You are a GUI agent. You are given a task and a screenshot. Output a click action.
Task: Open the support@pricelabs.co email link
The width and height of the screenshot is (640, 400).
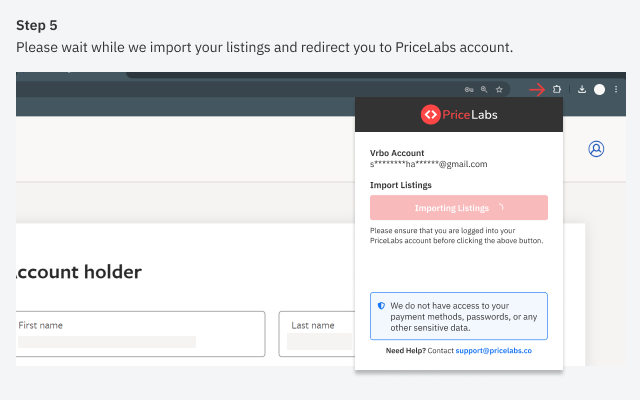(493, 351)
